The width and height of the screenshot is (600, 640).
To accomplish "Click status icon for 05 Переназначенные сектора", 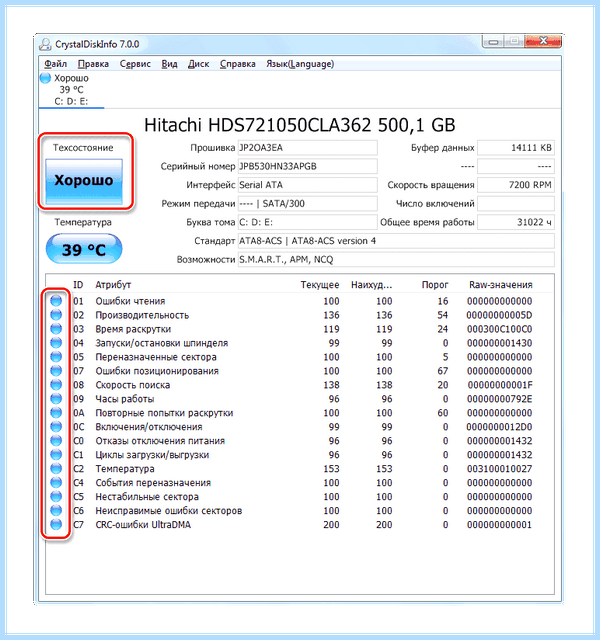I will [56, 357].
